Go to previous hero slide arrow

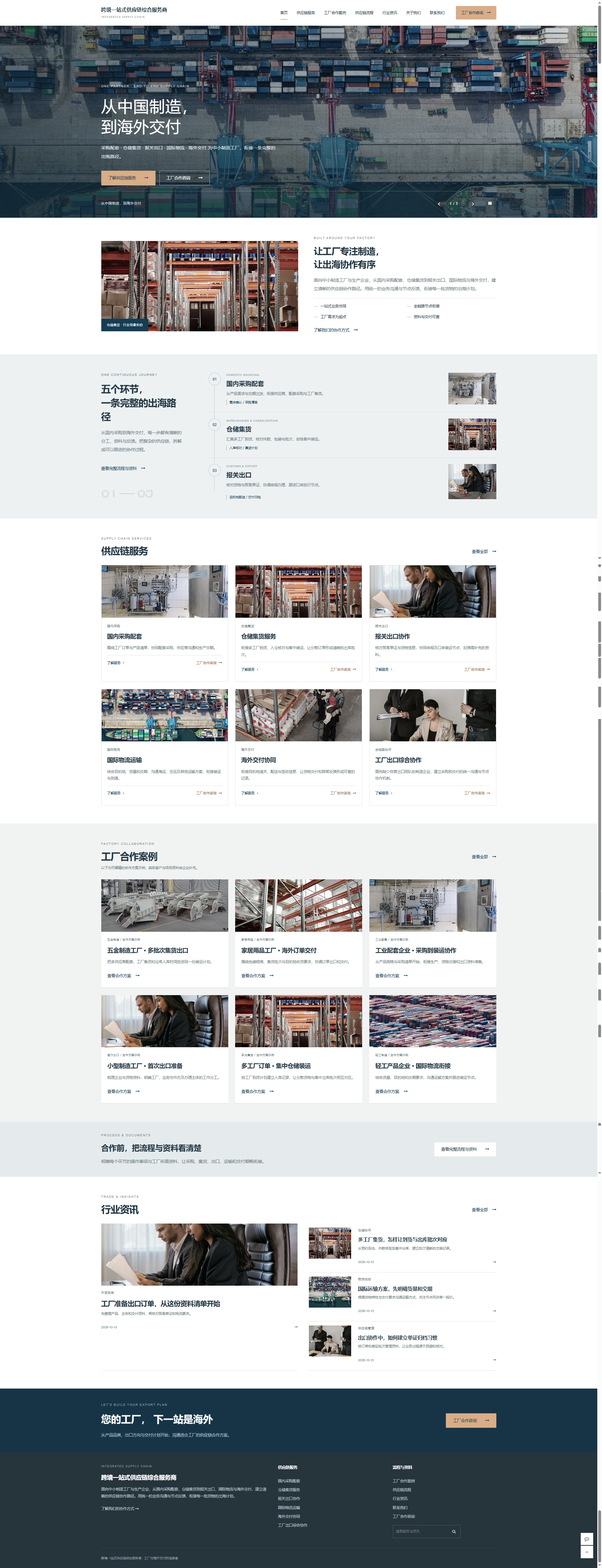438,204
